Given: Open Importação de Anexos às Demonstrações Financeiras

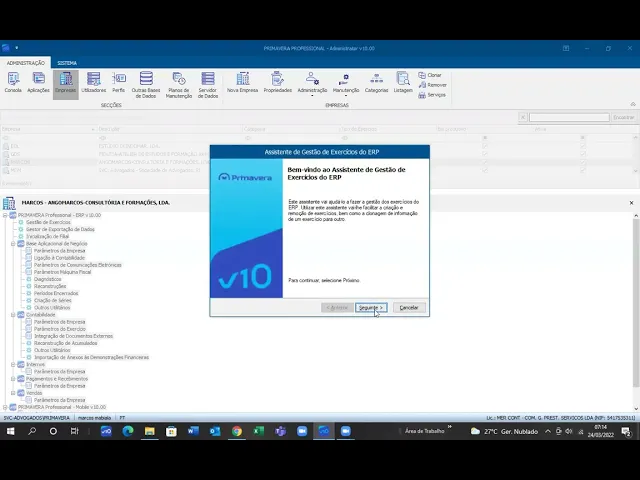Looking at the screenshot, I should (x=91, y=357).
